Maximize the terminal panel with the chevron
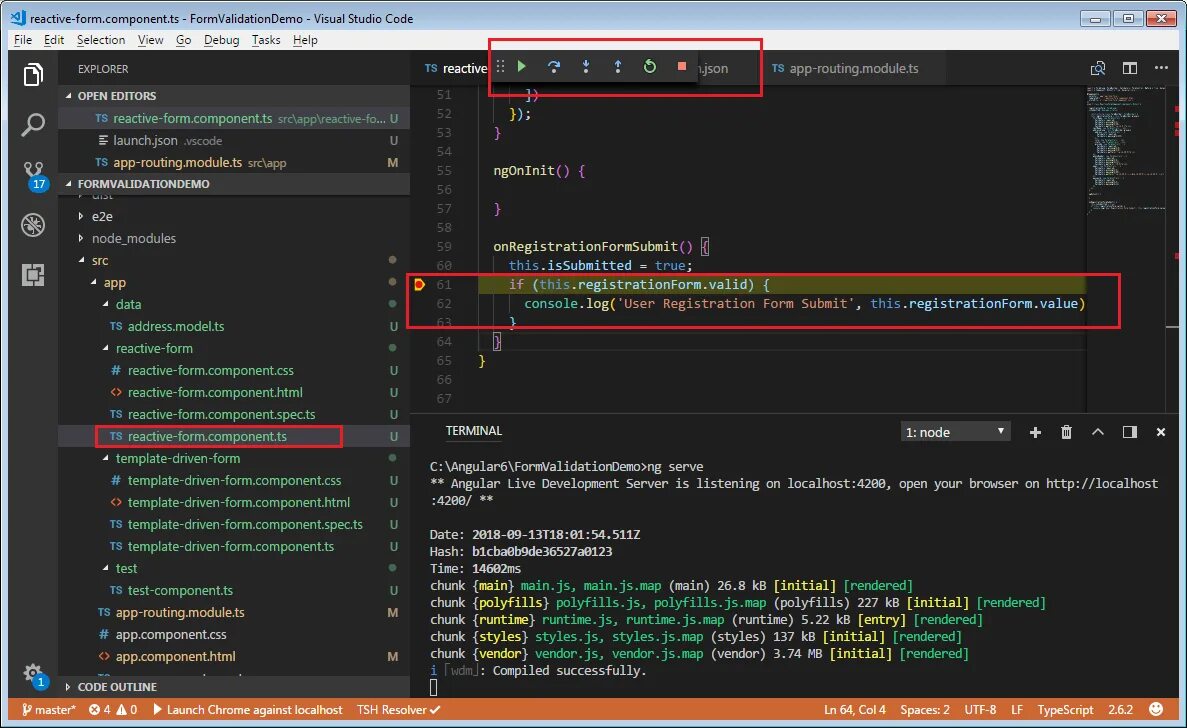The height and width of the screenshot is (728, 1187). (x=1098, y=432)
